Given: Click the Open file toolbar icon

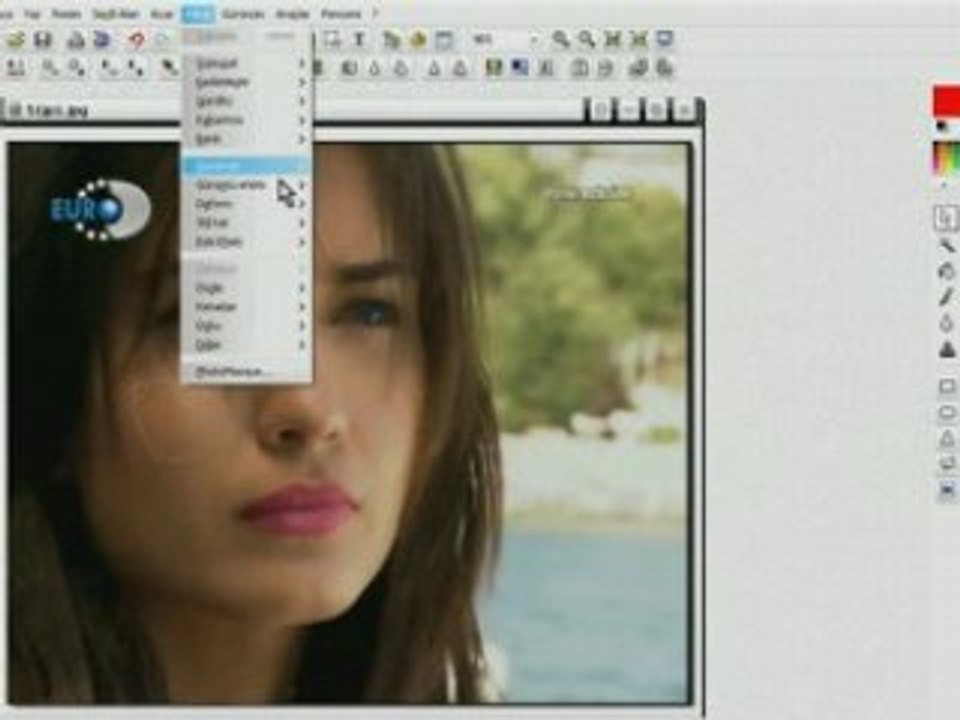Looking at the screenshot, I should pyautogui.click(x=15, y=40).
